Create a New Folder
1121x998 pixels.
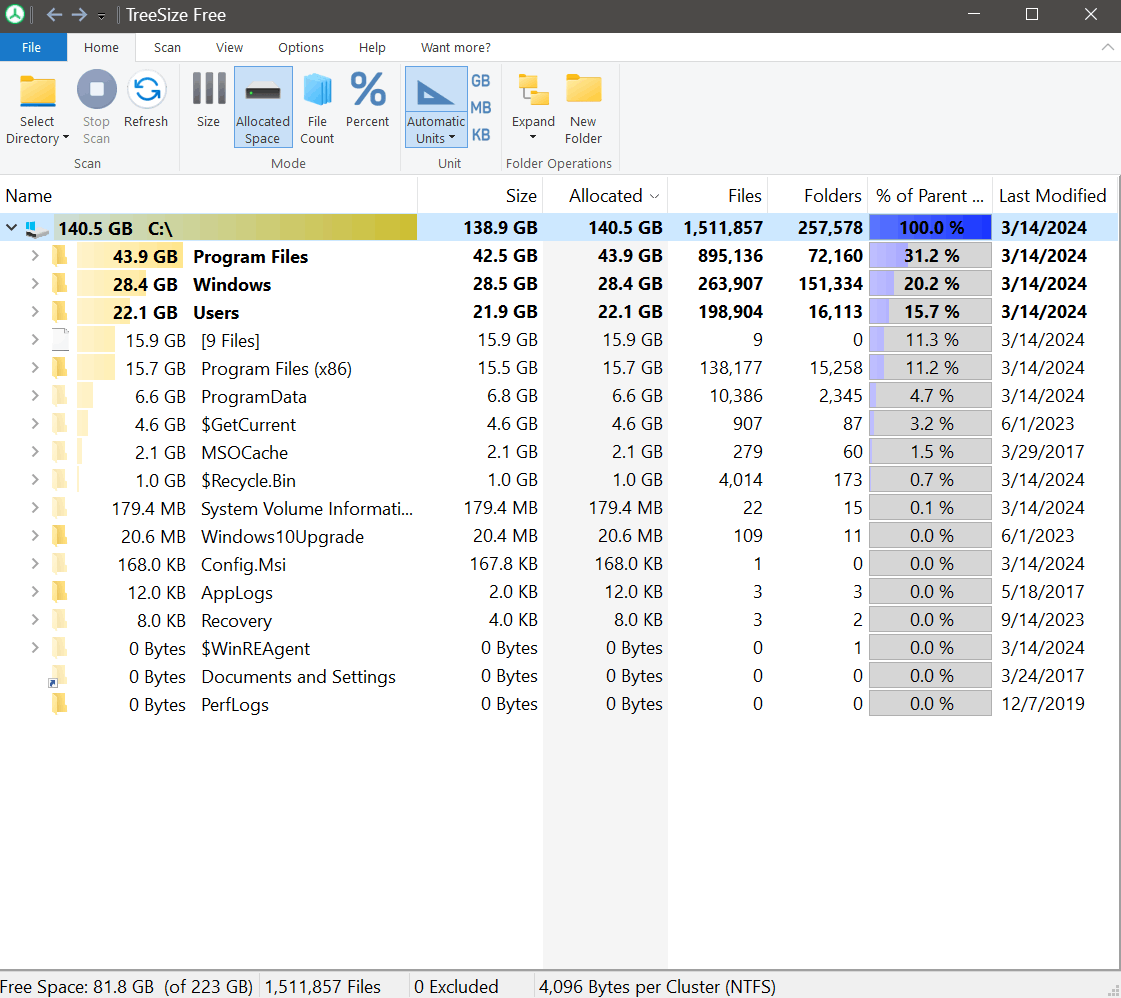pyautogui.click(x=583, y=107)
